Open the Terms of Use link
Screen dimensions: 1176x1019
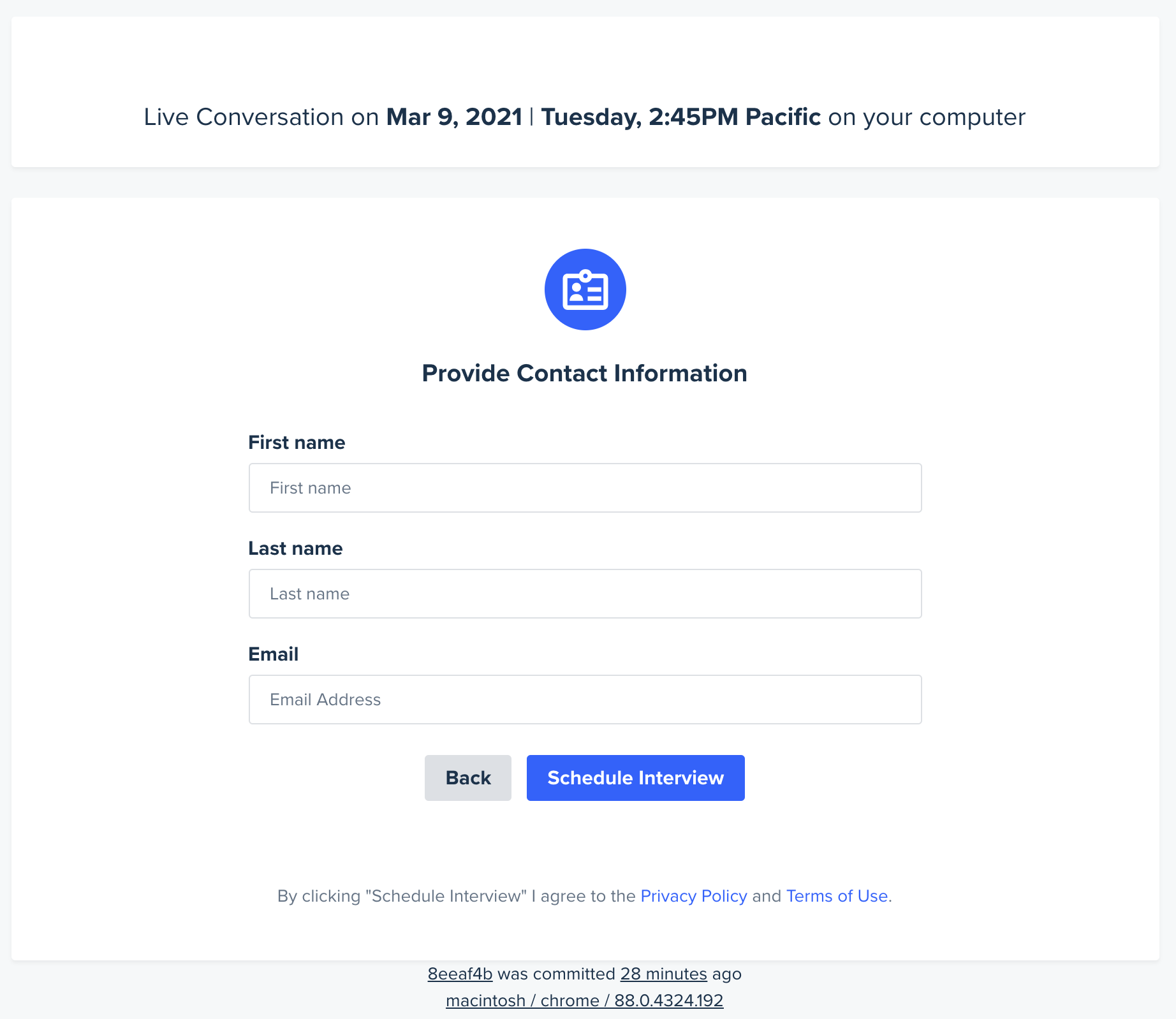pyautogui.click(x=837, y=896)
